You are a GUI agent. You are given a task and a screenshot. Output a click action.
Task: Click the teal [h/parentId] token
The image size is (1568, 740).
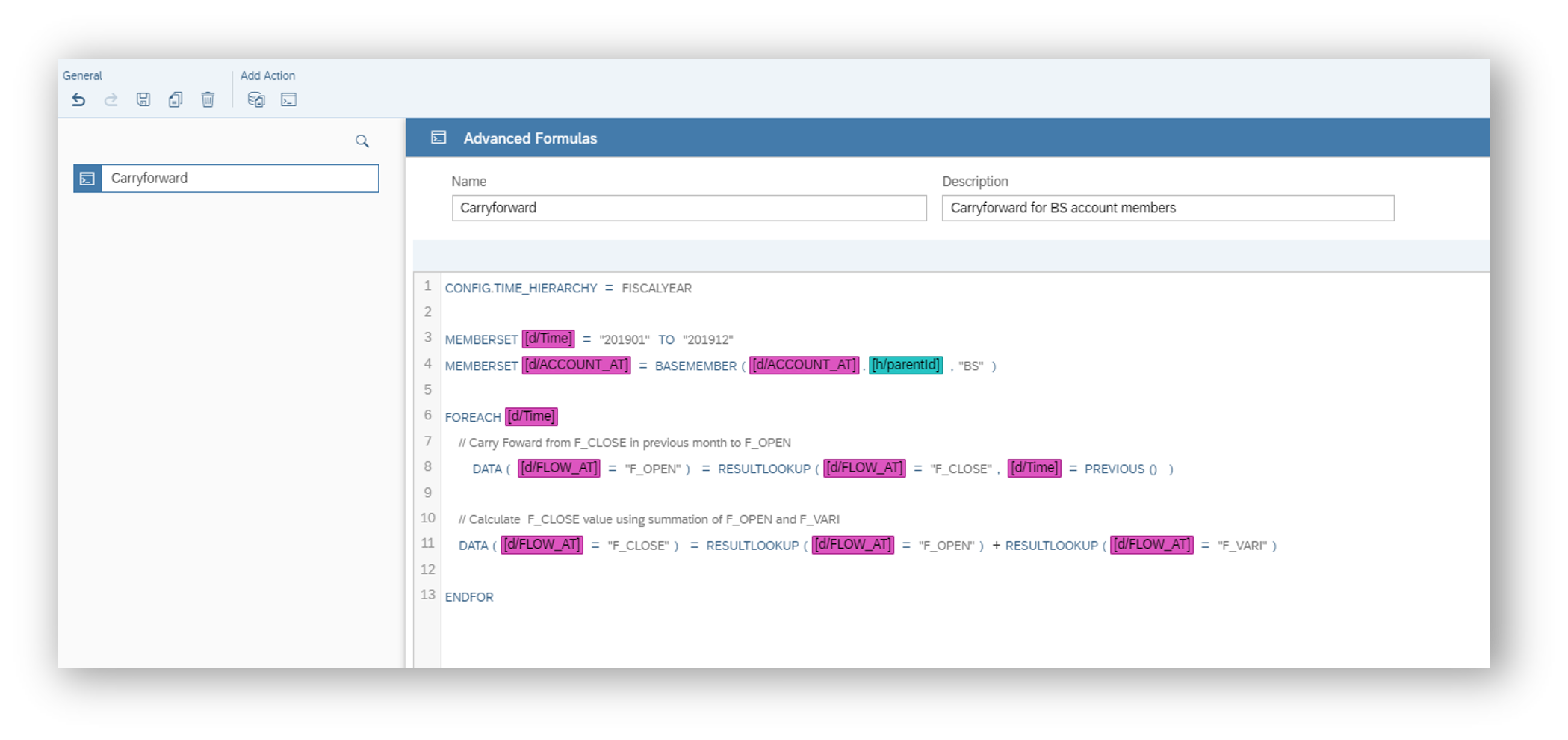click(905, 365)
